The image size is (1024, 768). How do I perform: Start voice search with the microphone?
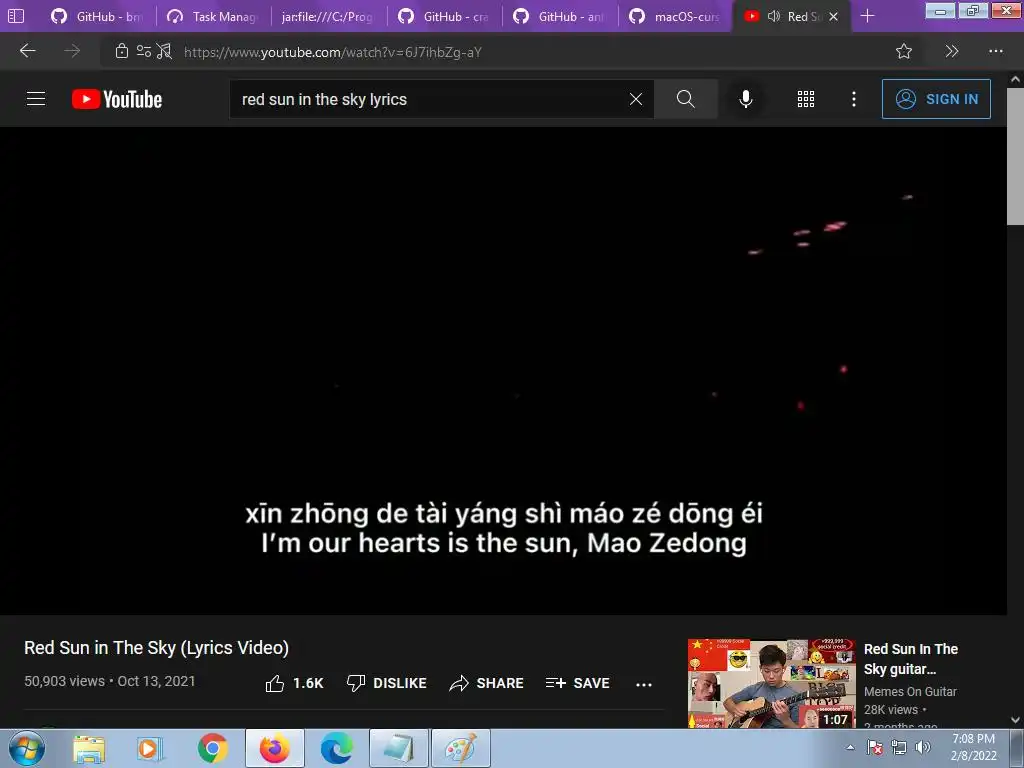[745, 99]
